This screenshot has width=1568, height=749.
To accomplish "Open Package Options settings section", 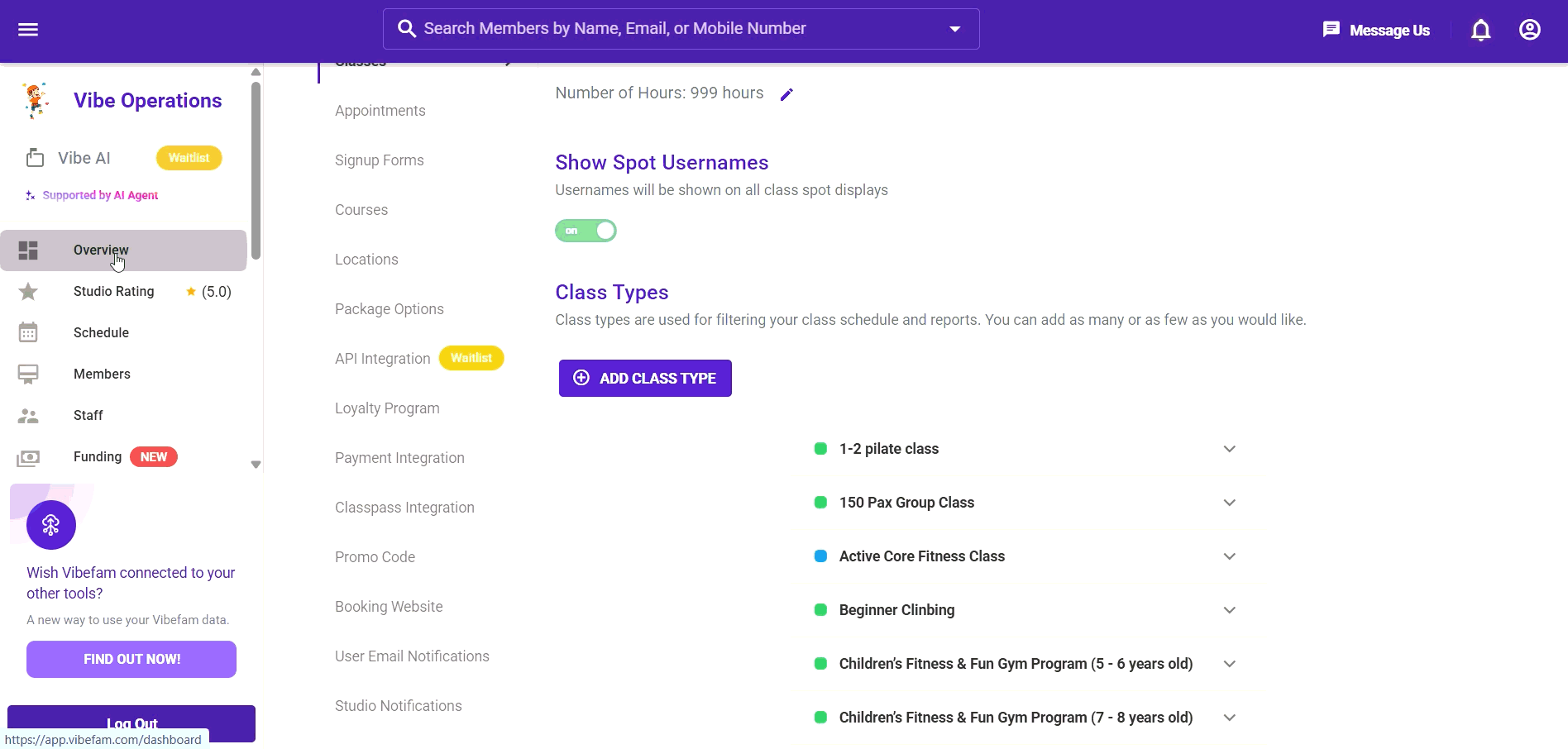I will click(x=389, y=309).
